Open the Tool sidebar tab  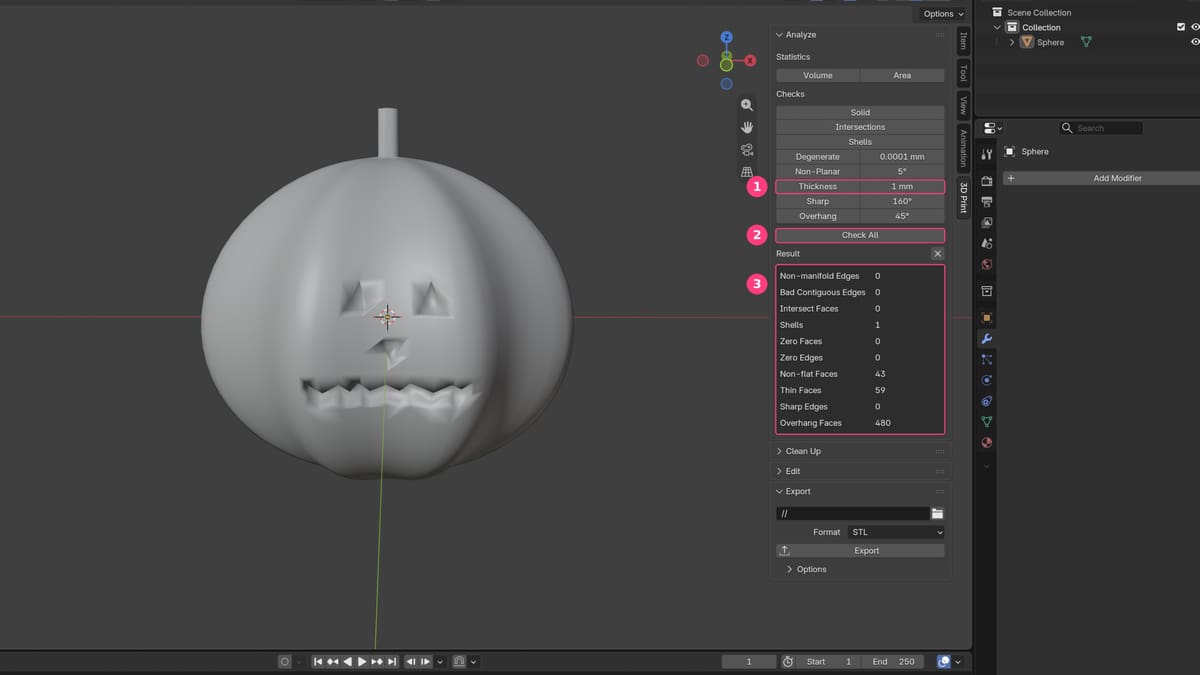pyautogui.click(x=964, y=73)
